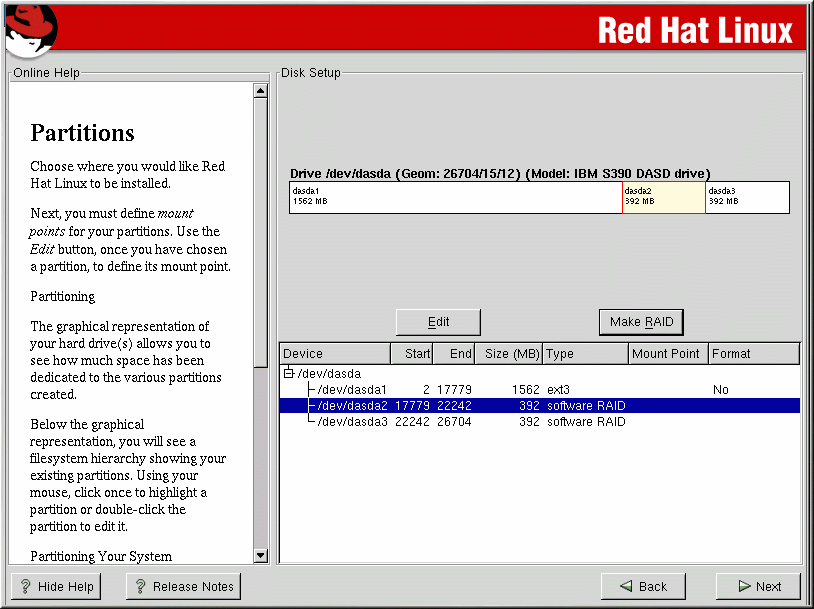
Task: Select the /dev/dasda2 software RAID row
Action: [352, 405]
